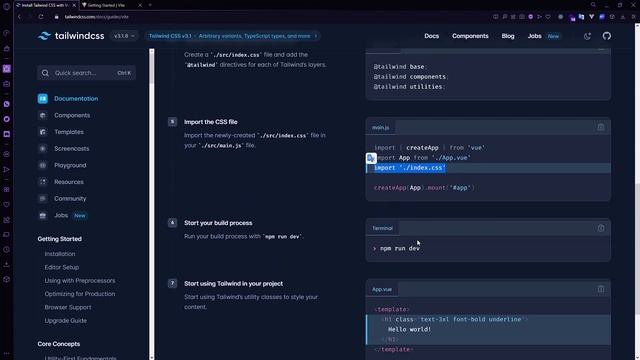This screenshot has height=360, width=640.
Task: Copy the Terminal npm run dev command
Action: [x=601, y=228]
